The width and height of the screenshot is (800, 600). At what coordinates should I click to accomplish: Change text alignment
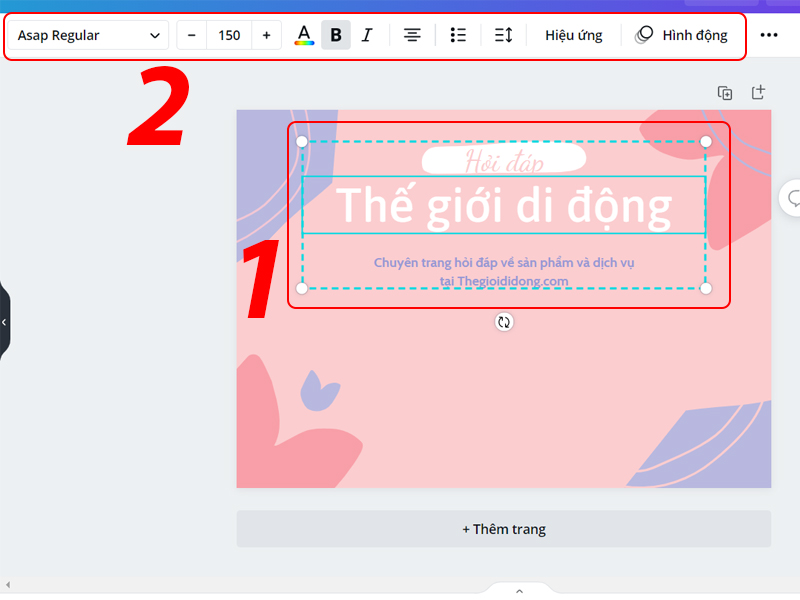pyautogui.click(x=412, y=35)
